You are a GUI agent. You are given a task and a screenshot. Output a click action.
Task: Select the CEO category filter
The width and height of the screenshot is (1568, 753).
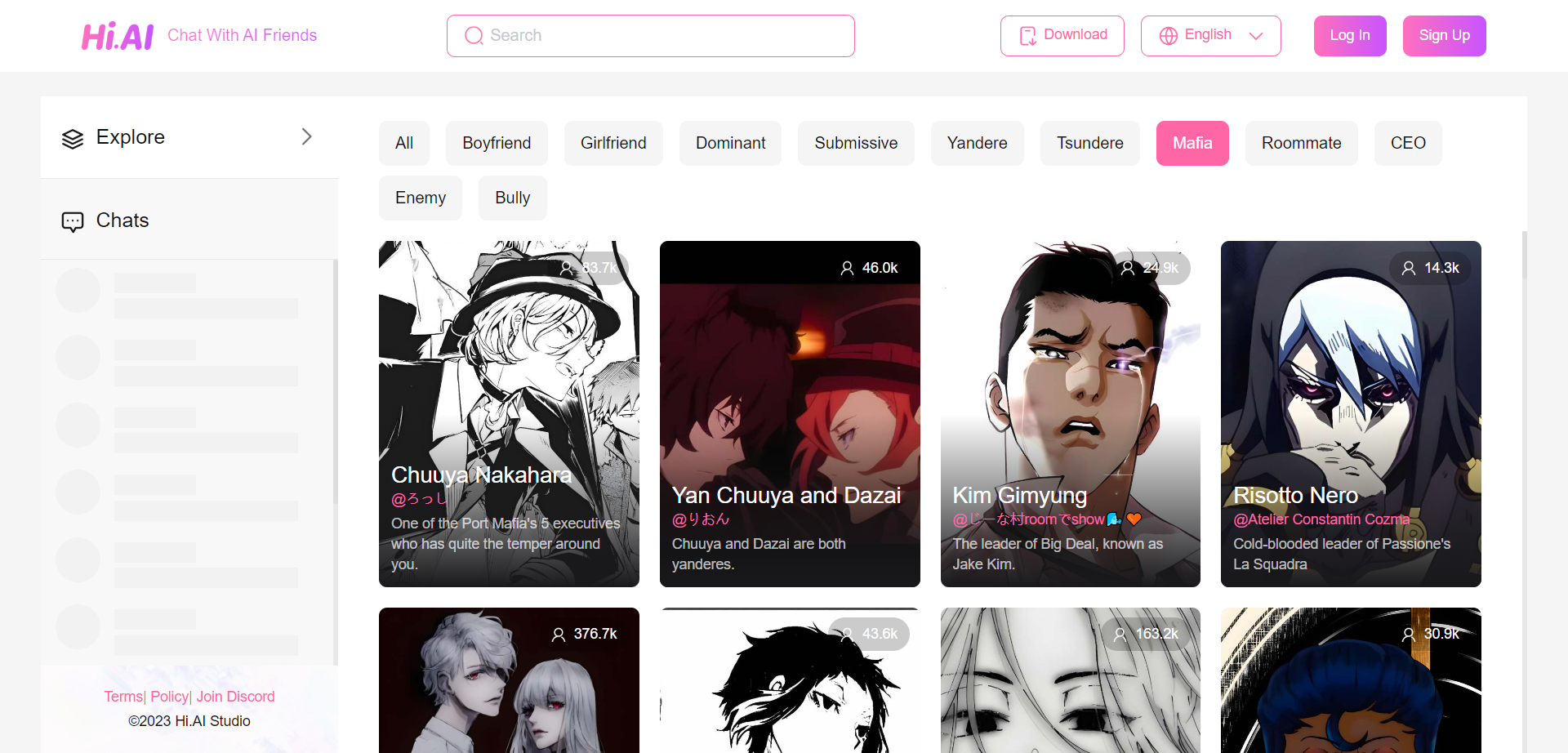[1408, 143]
